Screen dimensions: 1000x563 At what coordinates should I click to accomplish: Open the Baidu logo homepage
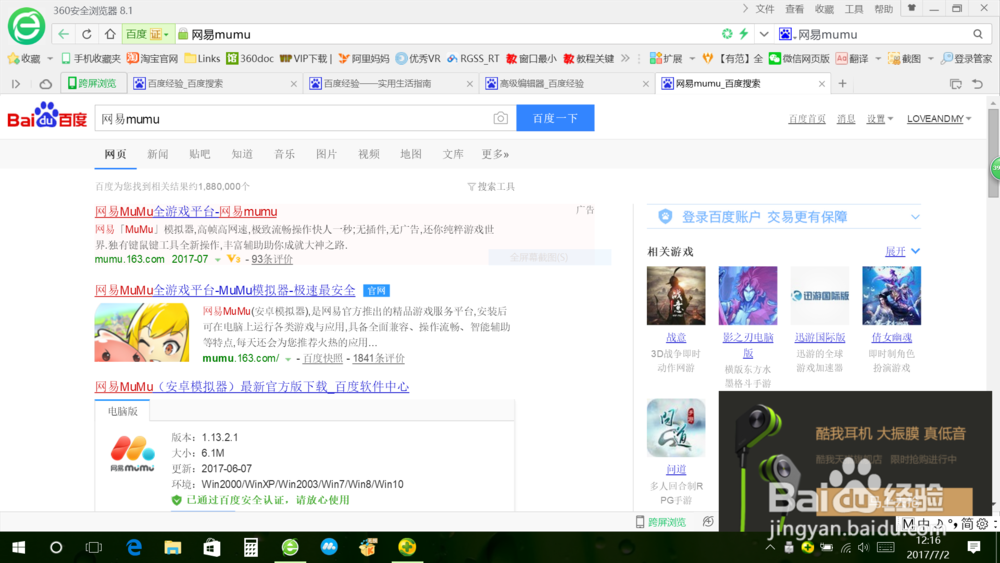coord(47,116)
